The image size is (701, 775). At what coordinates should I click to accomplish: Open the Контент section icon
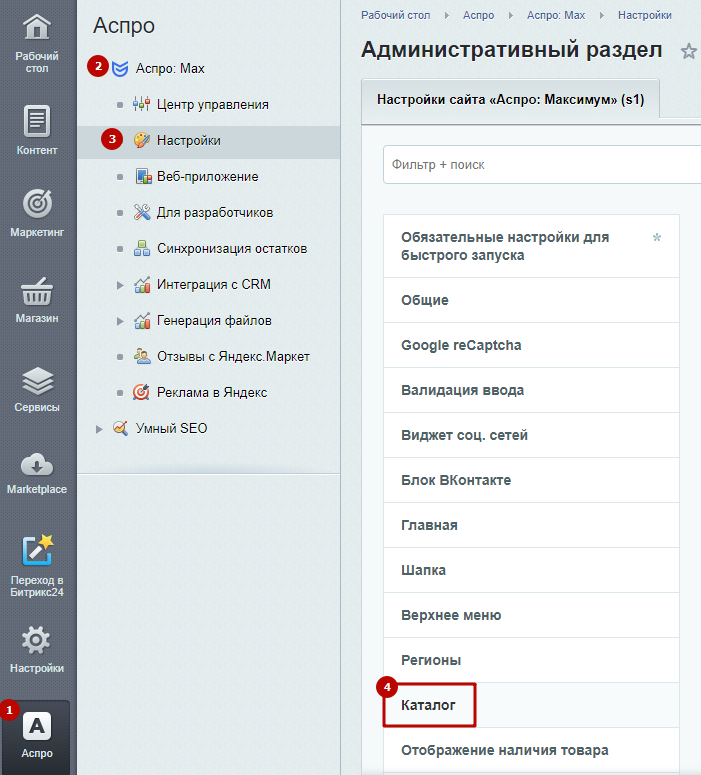pyautogui.click(x=37, y=121)
